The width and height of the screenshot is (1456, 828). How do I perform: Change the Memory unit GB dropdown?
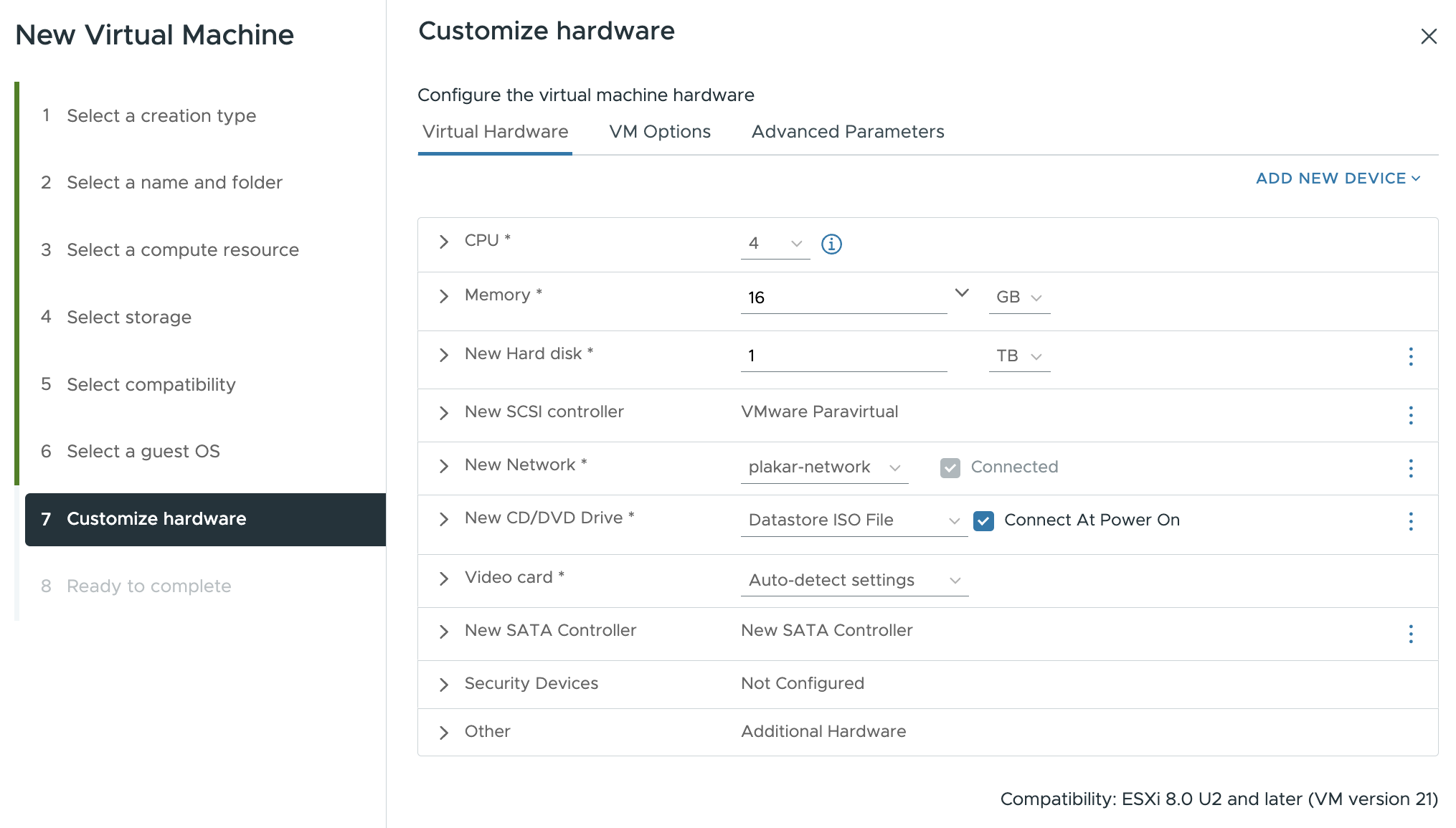pyautogui.click(x=1019, y=298)
